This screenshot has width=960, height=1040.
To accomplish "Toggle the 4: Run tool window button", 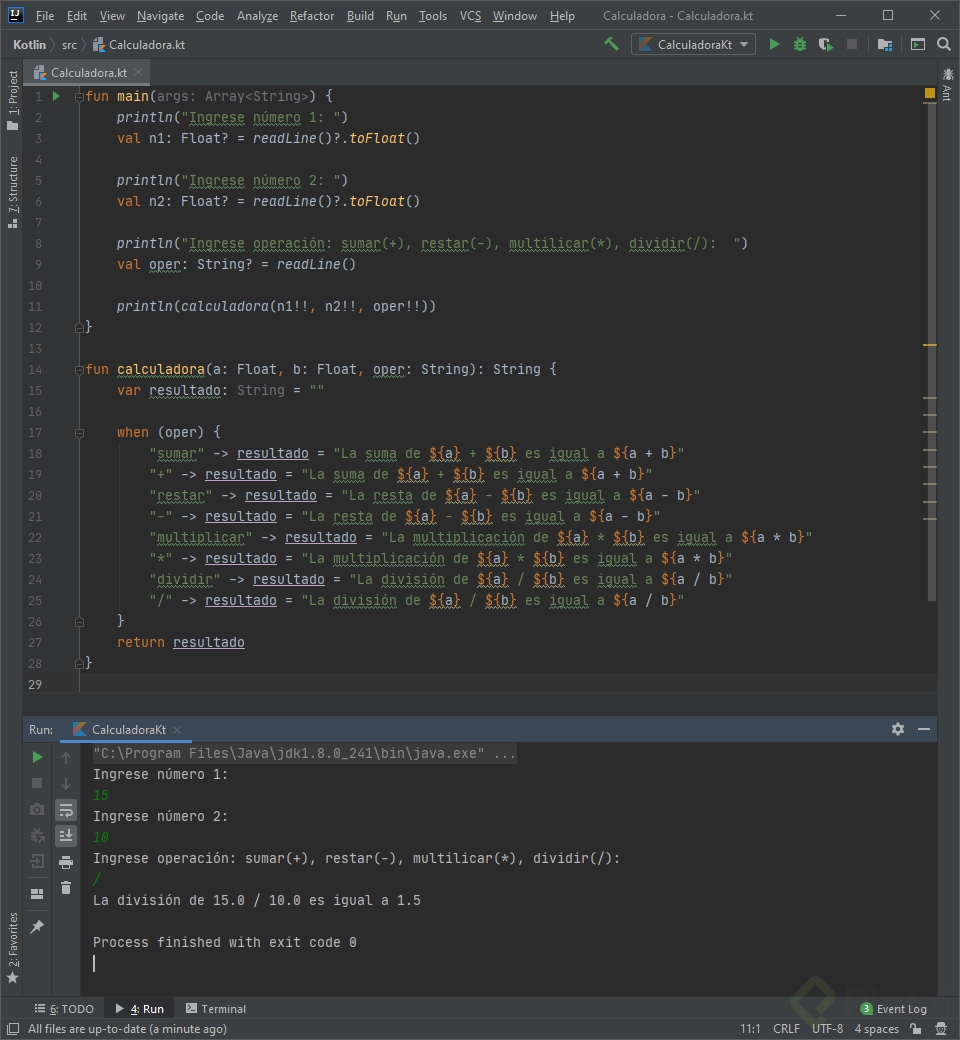I will (140, 1009).
